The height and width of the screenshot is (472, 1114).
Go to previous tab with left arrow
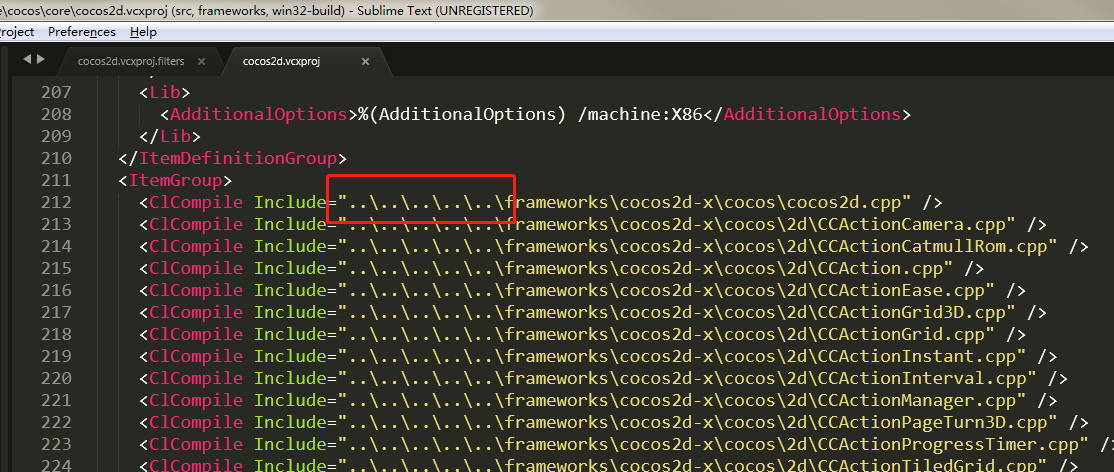click(x=27, y=60)
